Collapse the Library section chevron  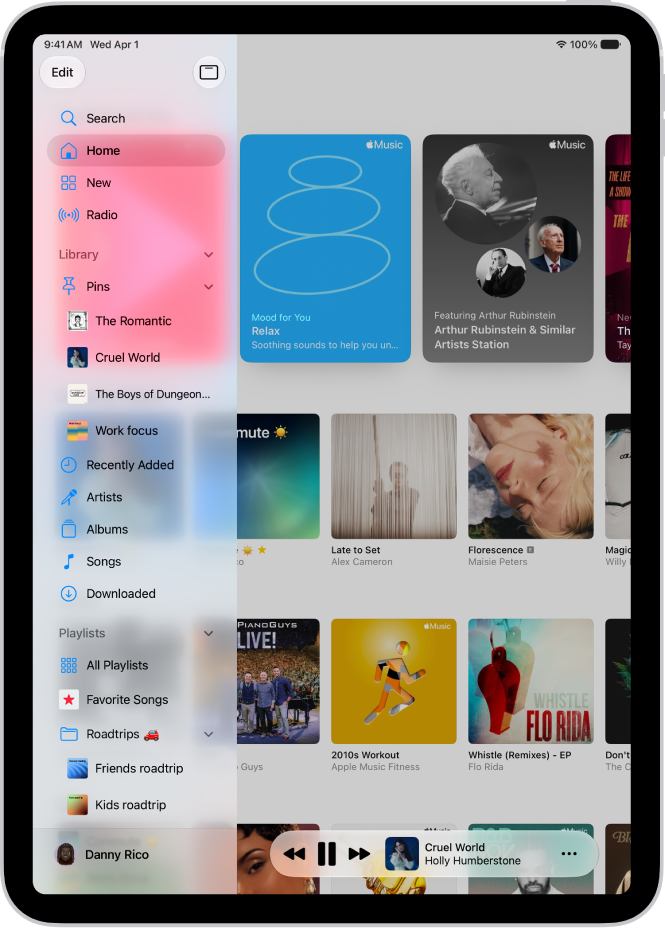coord(208,255)
